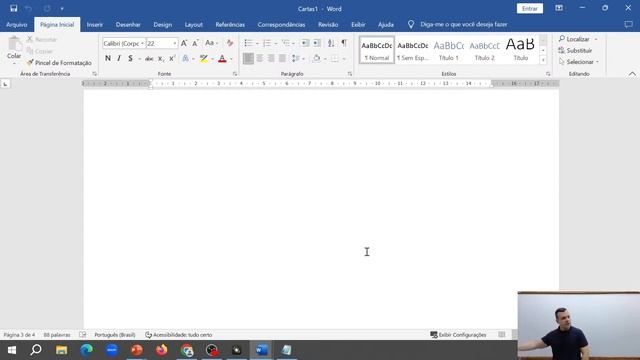Click Localizar to find text

(x=574, y=39)
